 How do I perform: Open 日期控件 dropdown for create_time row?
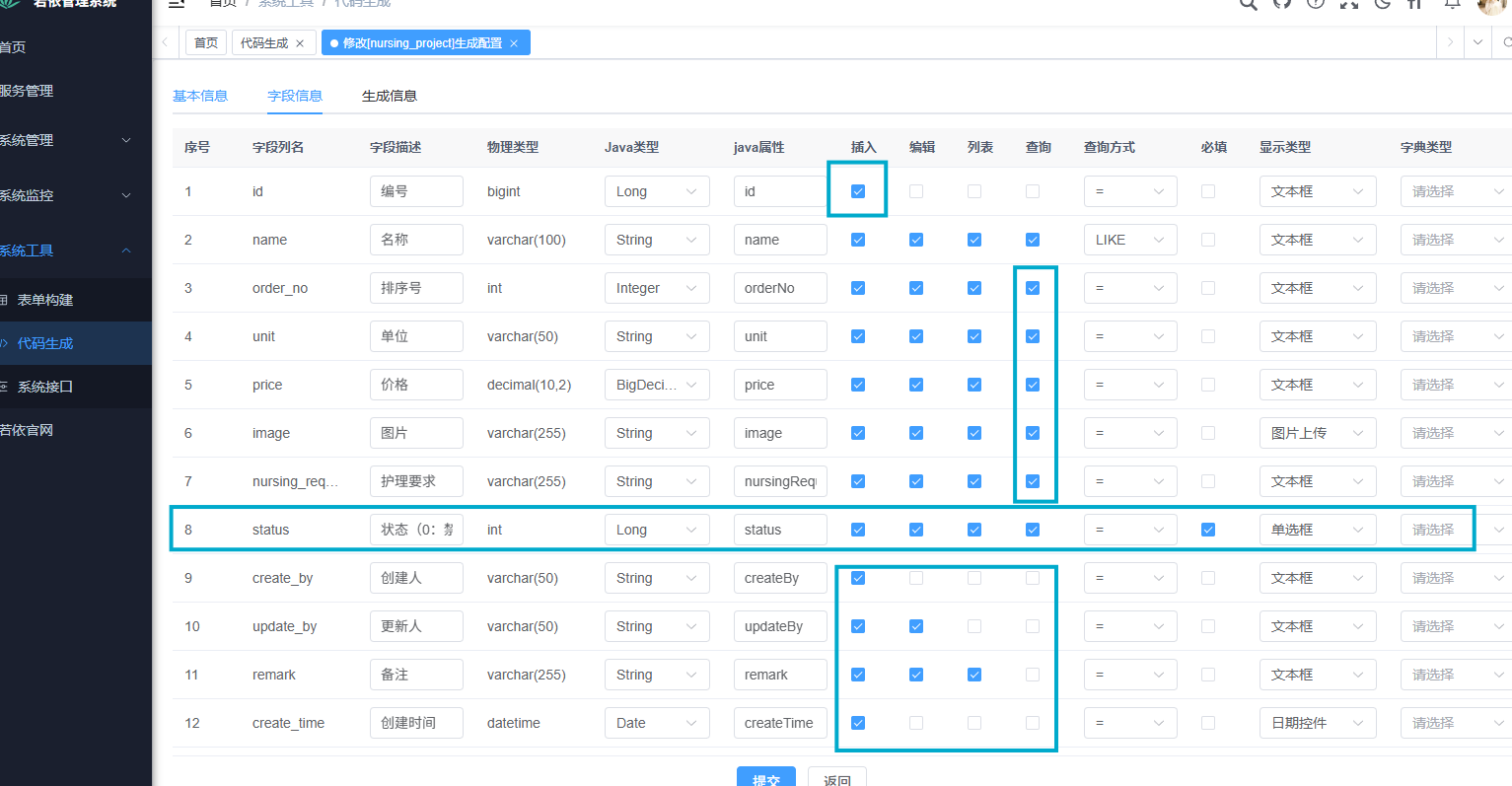1318,723
